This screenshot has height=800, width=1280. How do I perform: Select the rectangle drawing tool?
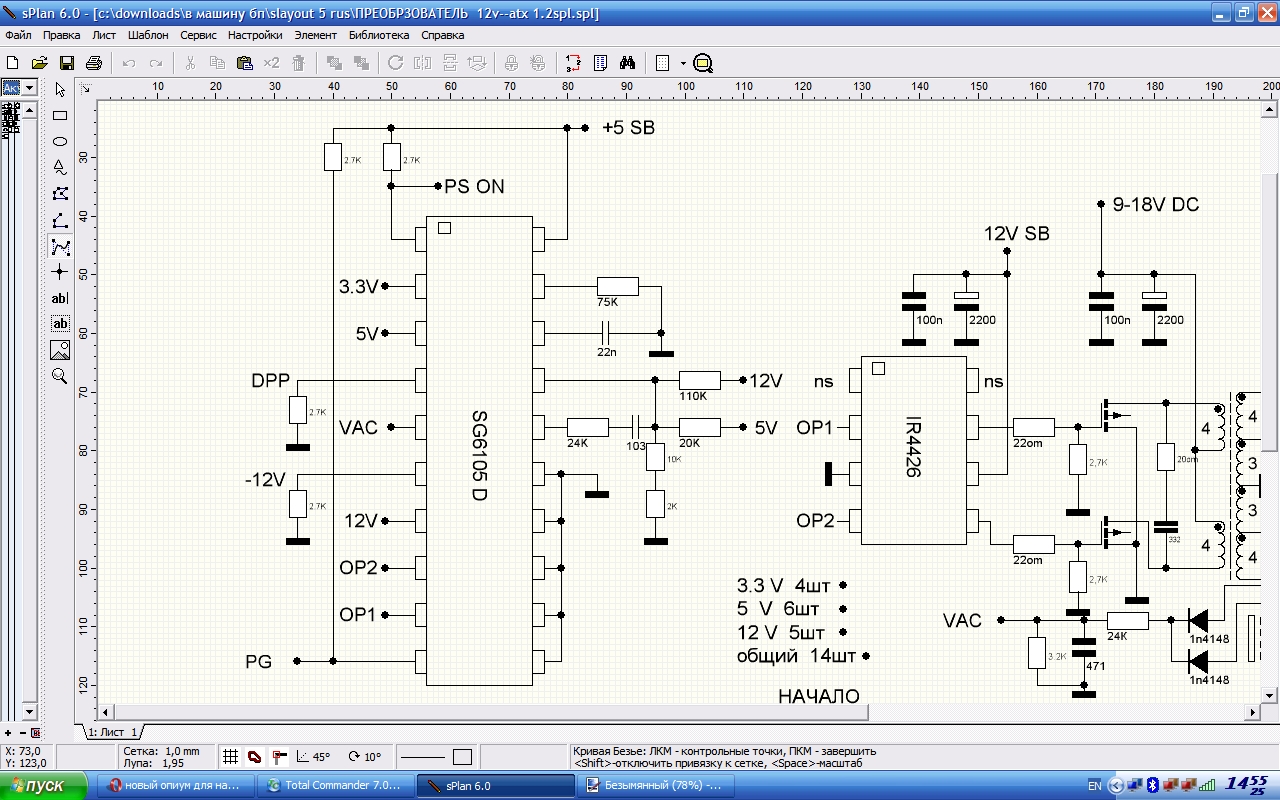click(x=60, y=116)
